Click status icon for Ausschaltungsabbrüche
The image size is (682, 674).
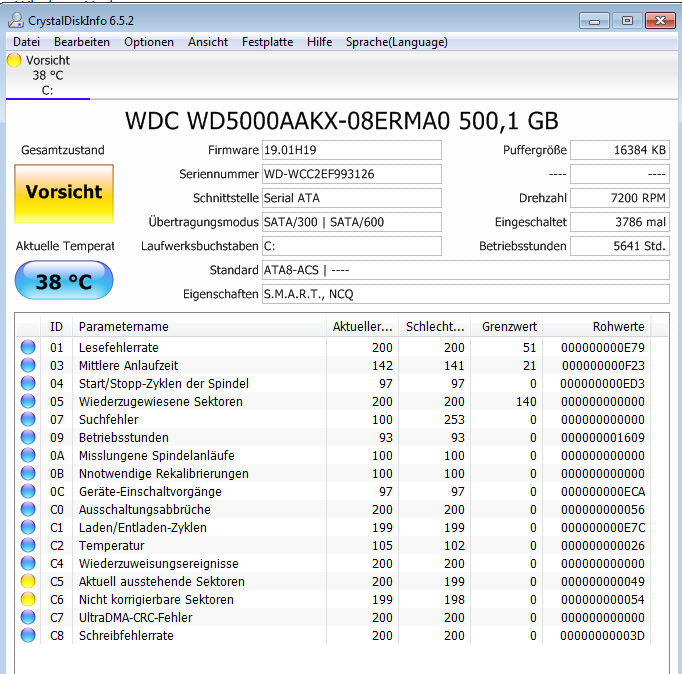(x=28, y=509)
